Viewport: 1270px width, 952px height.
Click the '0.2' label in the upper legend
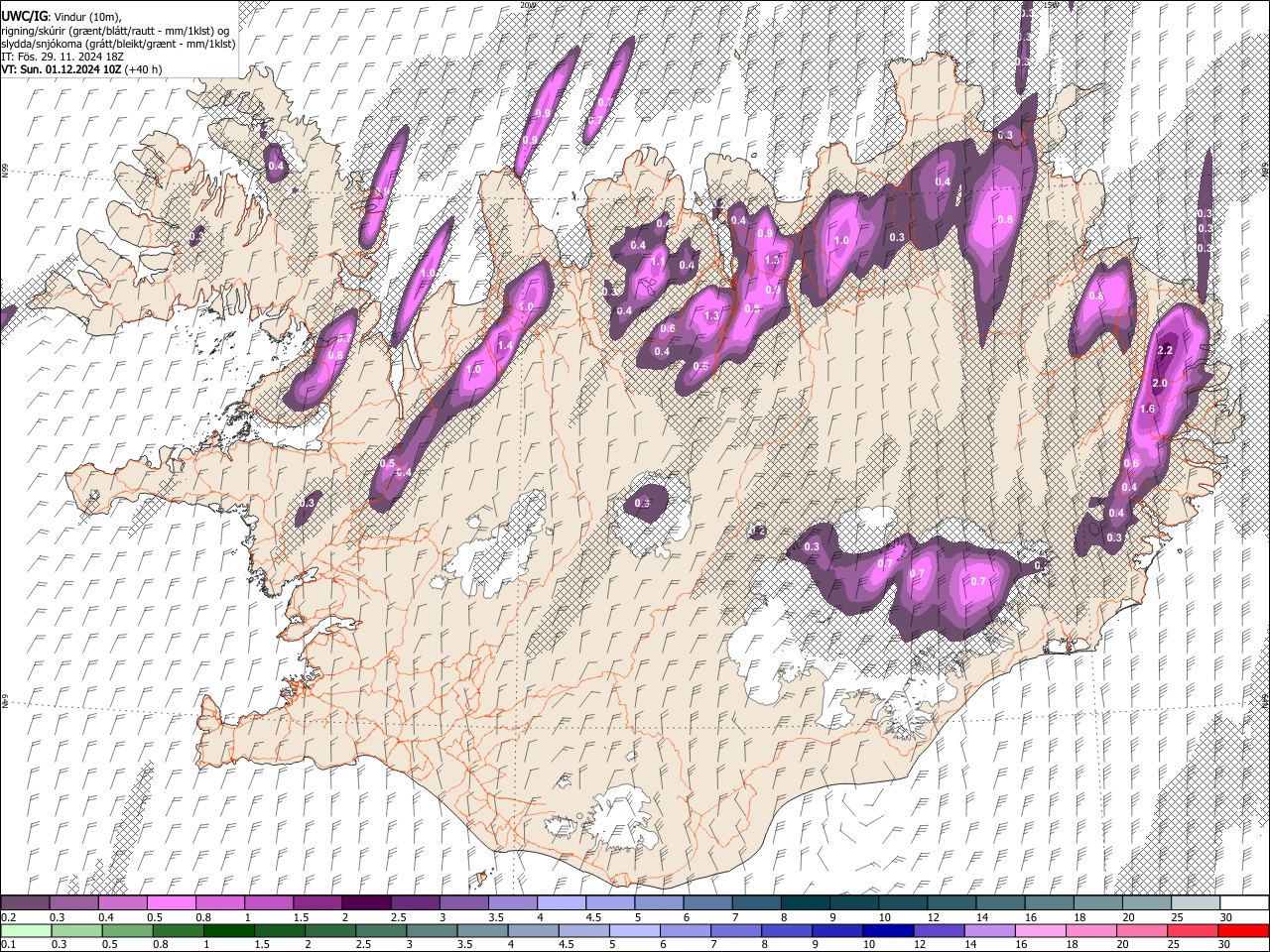point(7,917)
